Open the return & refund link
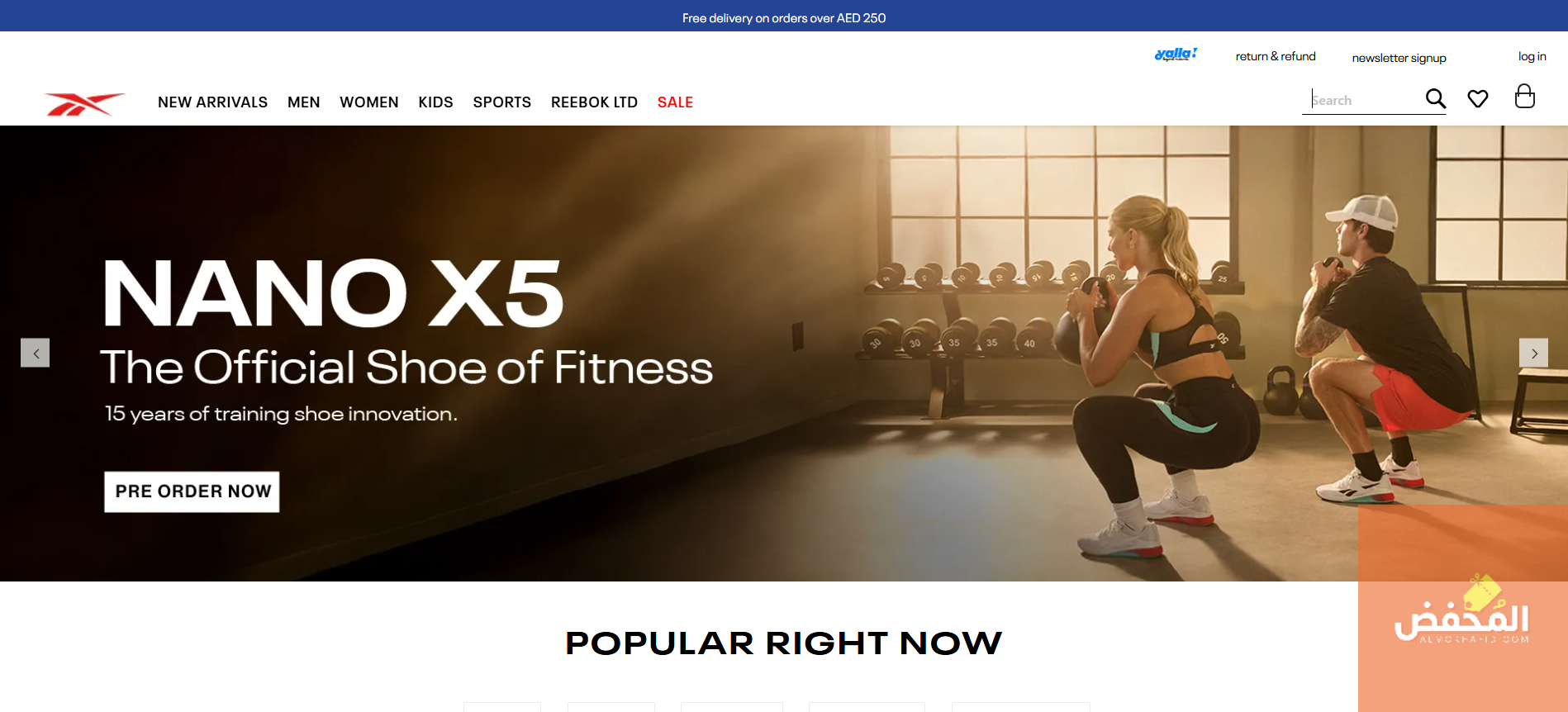The width and height of the screenshot is (1568, 712). [x=1276, y=56]
